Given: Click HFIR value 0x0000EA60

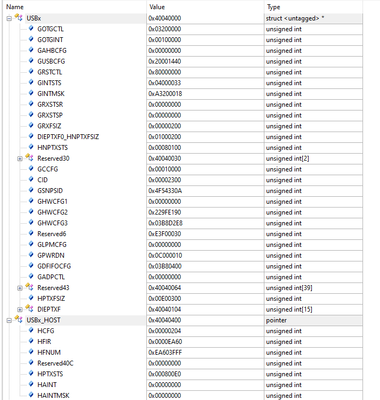Looking at the screenshot, I should coord(165,342).
